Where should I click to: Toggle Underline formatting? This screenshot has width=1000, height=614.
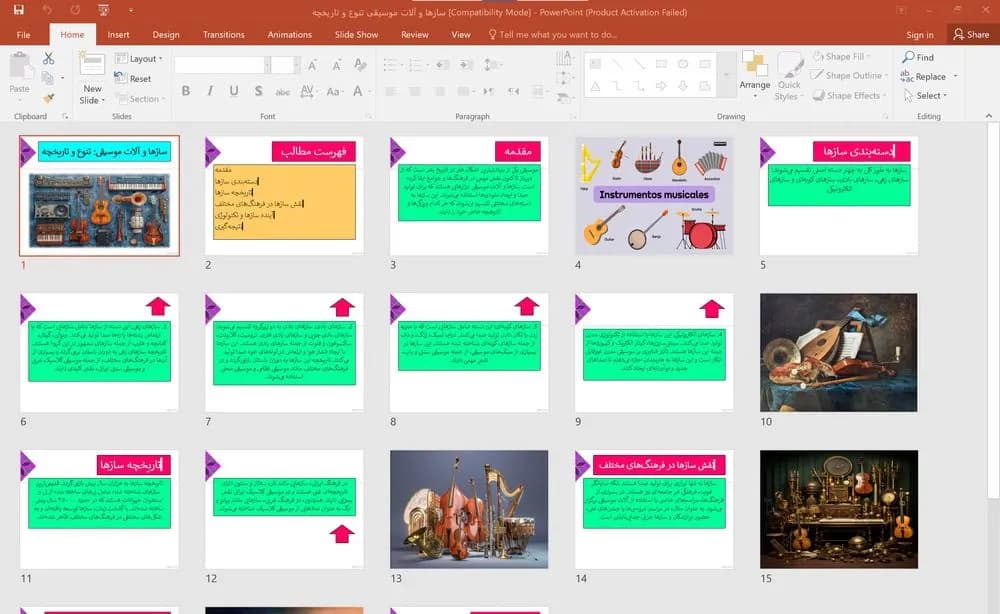(234, 91)
